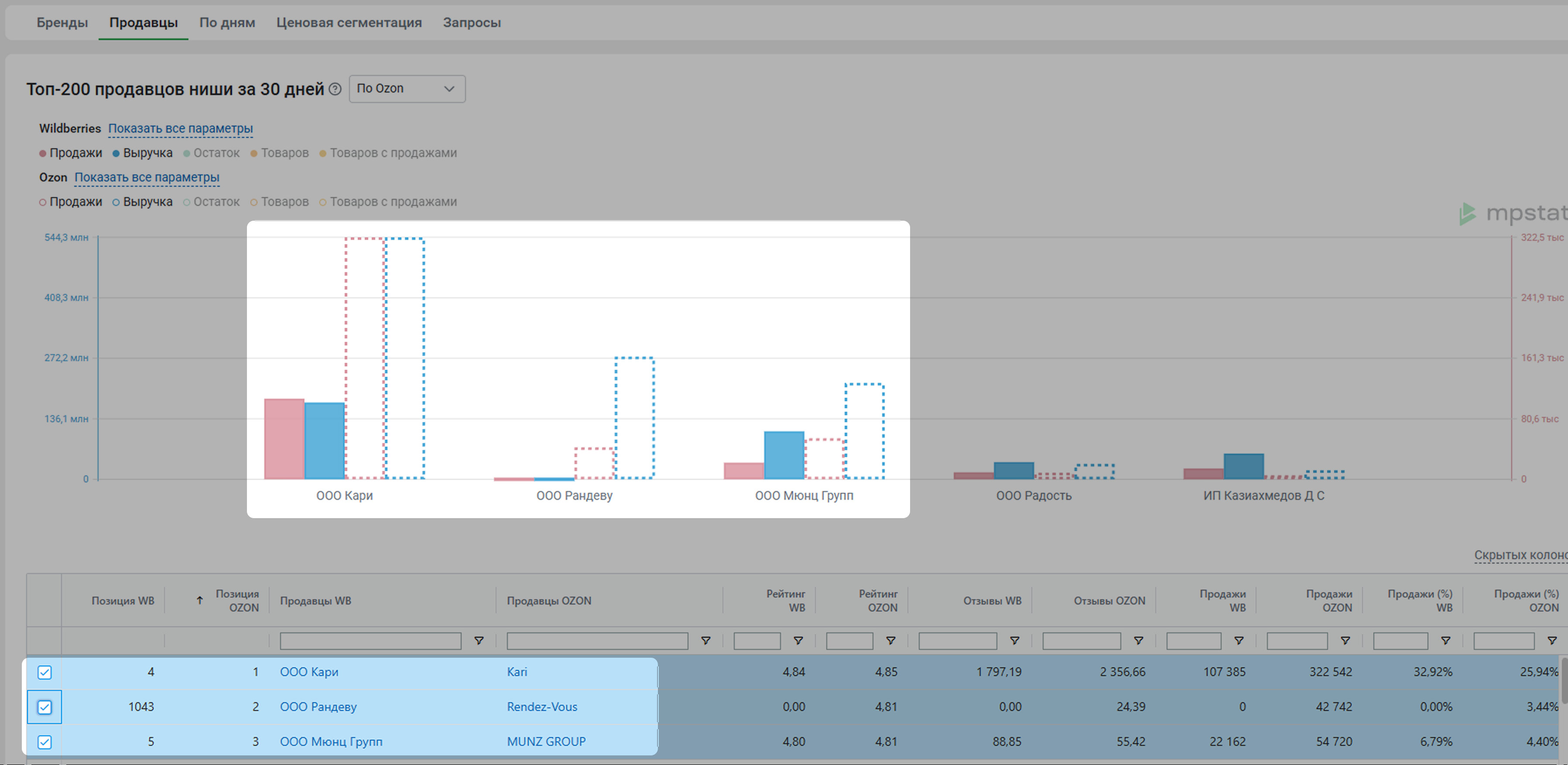Switch to the По дням tab
This screenshot has height=765, width=1568.
227,23
